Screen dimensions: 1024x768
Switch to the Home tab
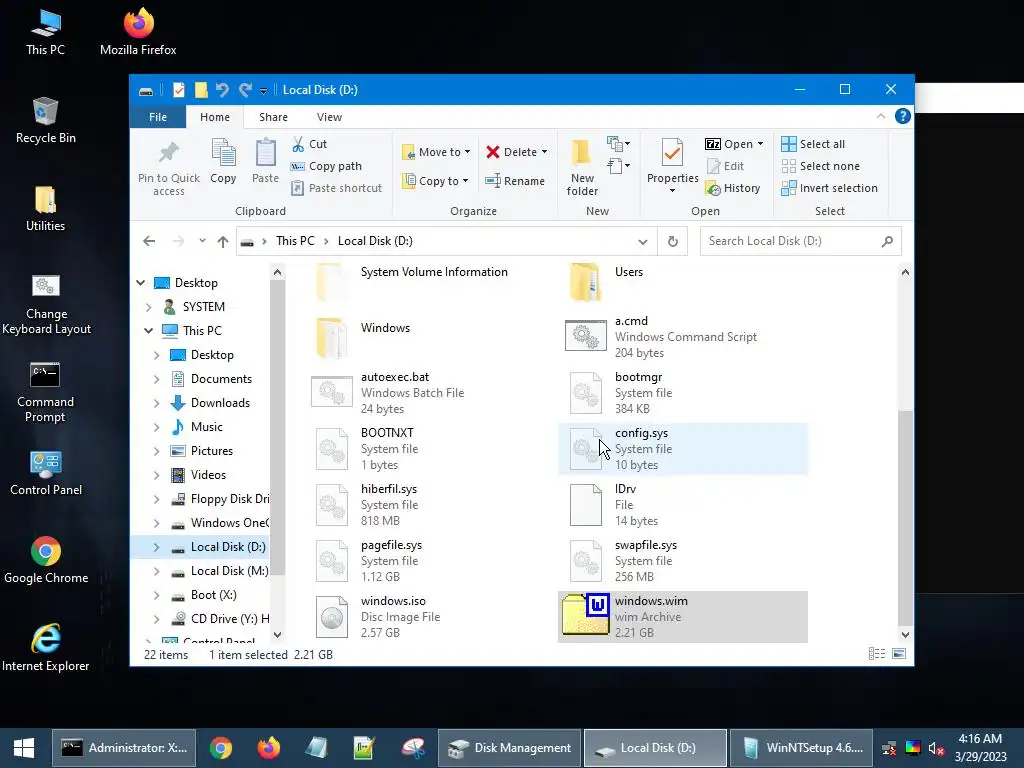215,117
